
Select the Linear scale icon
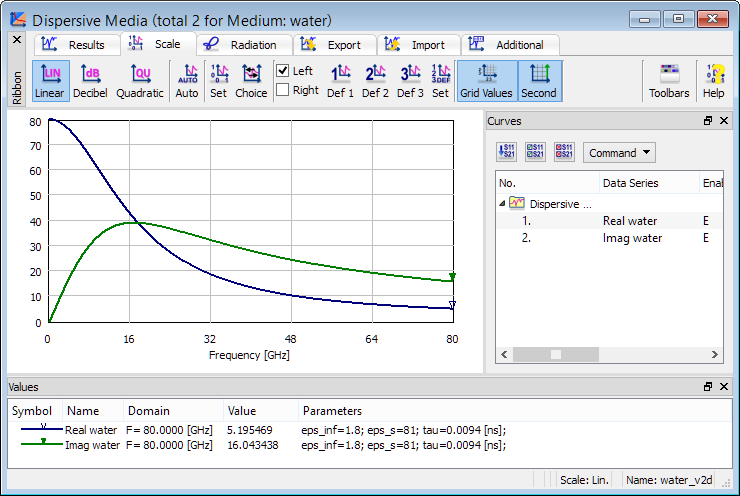[50, 81]
